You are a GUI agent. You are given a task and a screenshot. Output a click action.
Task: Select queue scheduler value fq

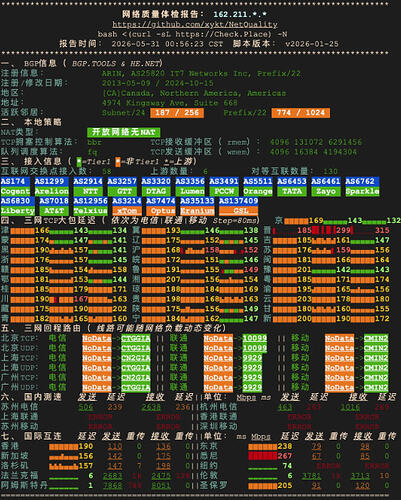pyautogui.click(x=92, y=152)
